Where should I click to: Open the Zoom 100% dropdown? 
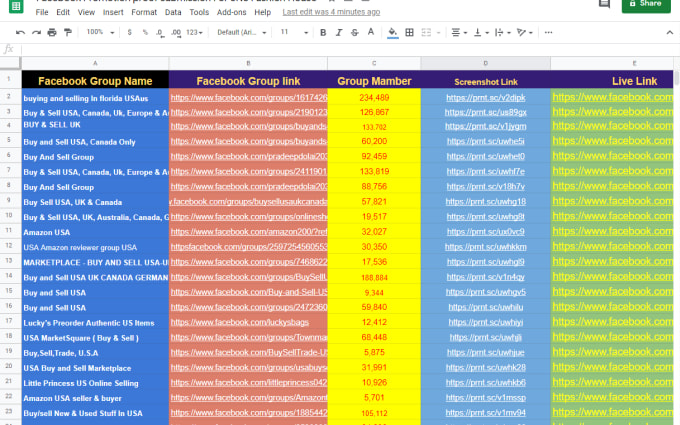click(100, 32)
